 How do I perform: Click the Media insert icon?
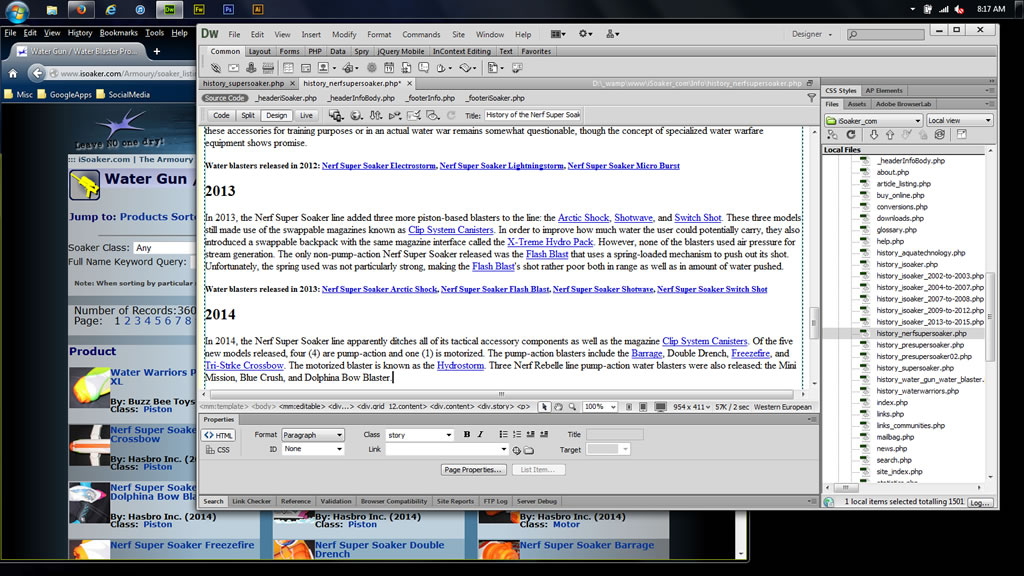pyautogui.click(x=348, y=68)
